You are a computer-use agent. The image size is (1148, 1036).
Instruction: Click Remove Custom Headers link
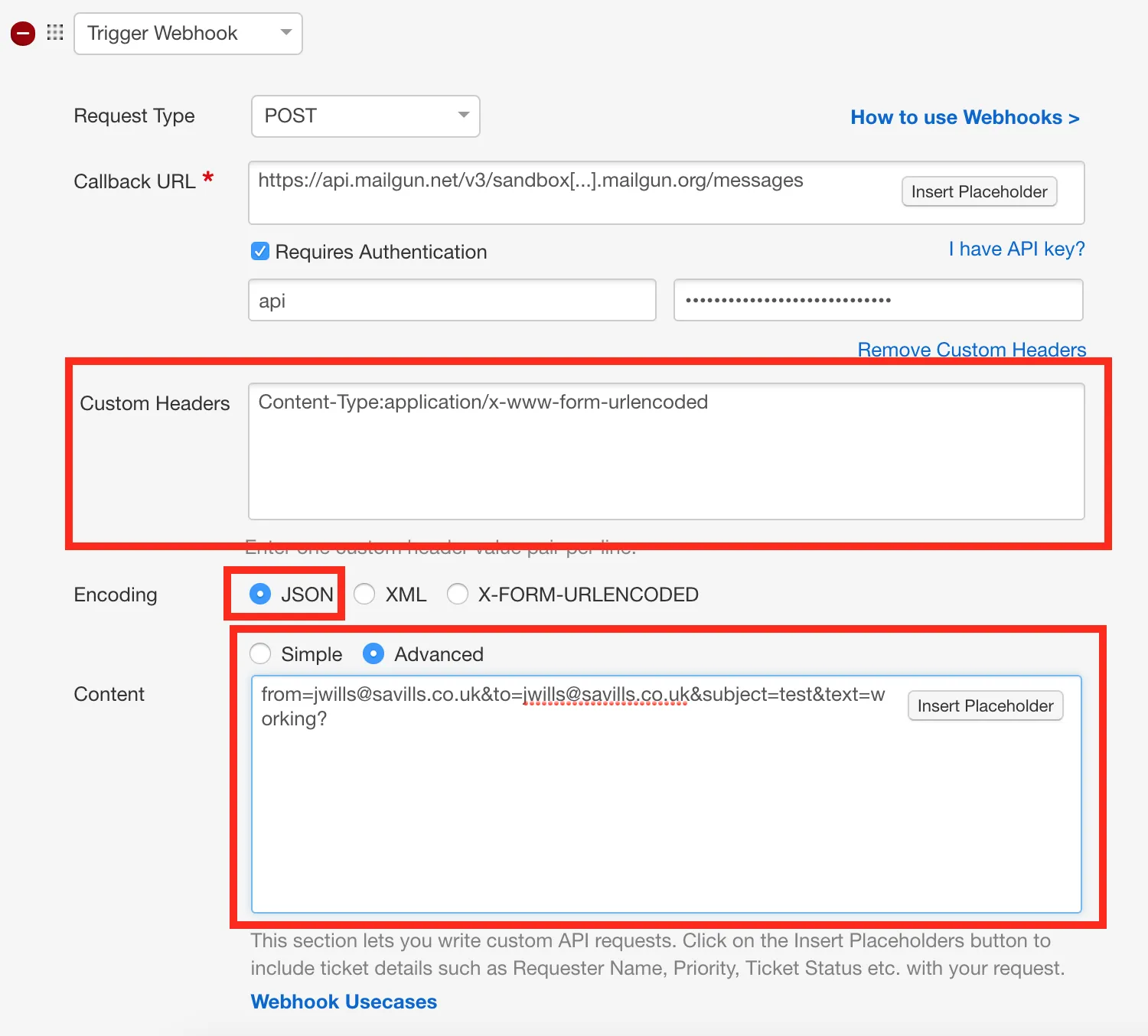click(x=972, y=349)
